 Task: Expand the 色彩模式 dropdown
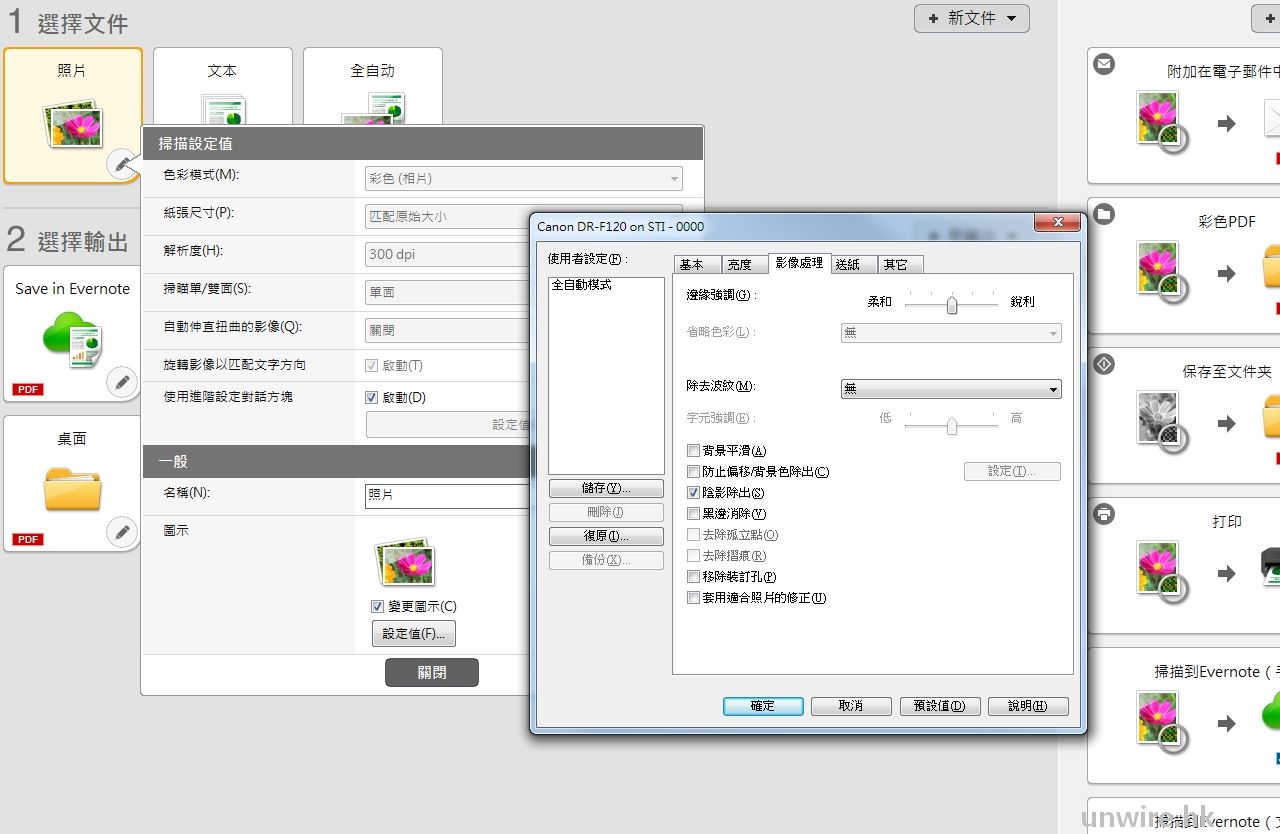click(x=523, y=179)
